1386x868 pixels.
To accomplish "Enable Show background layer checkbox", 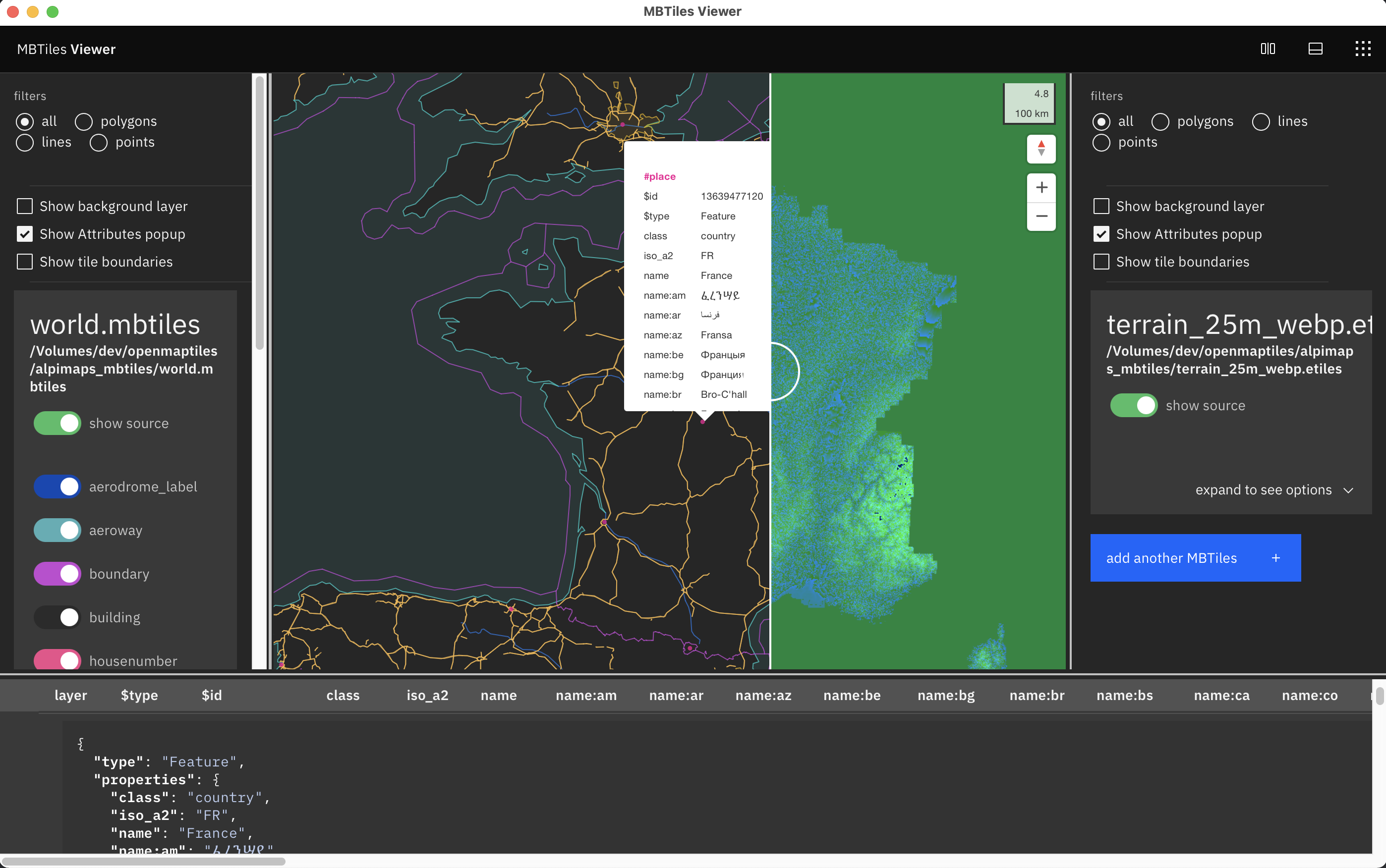I will pos(25,206).
